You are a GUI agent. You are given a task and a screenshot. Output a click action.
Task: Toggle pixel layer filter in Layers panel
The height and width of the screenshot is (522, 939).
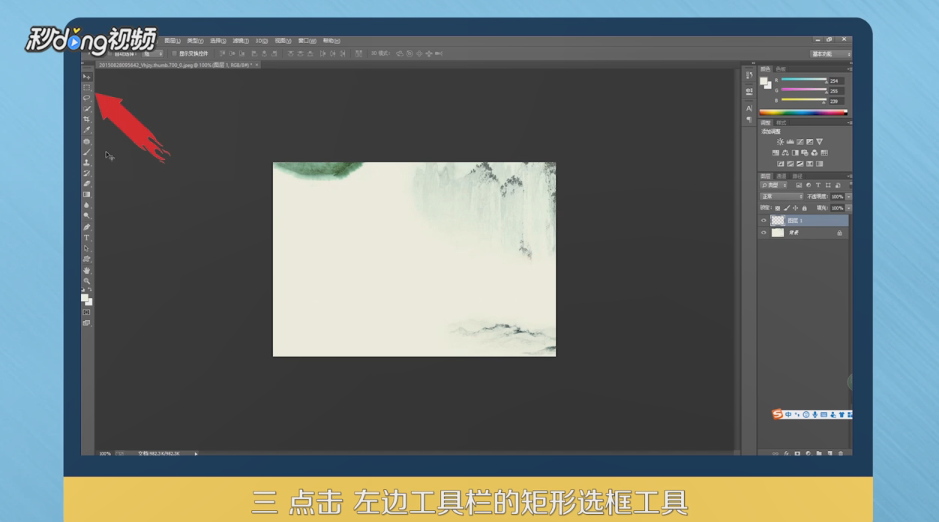[799, 186]
